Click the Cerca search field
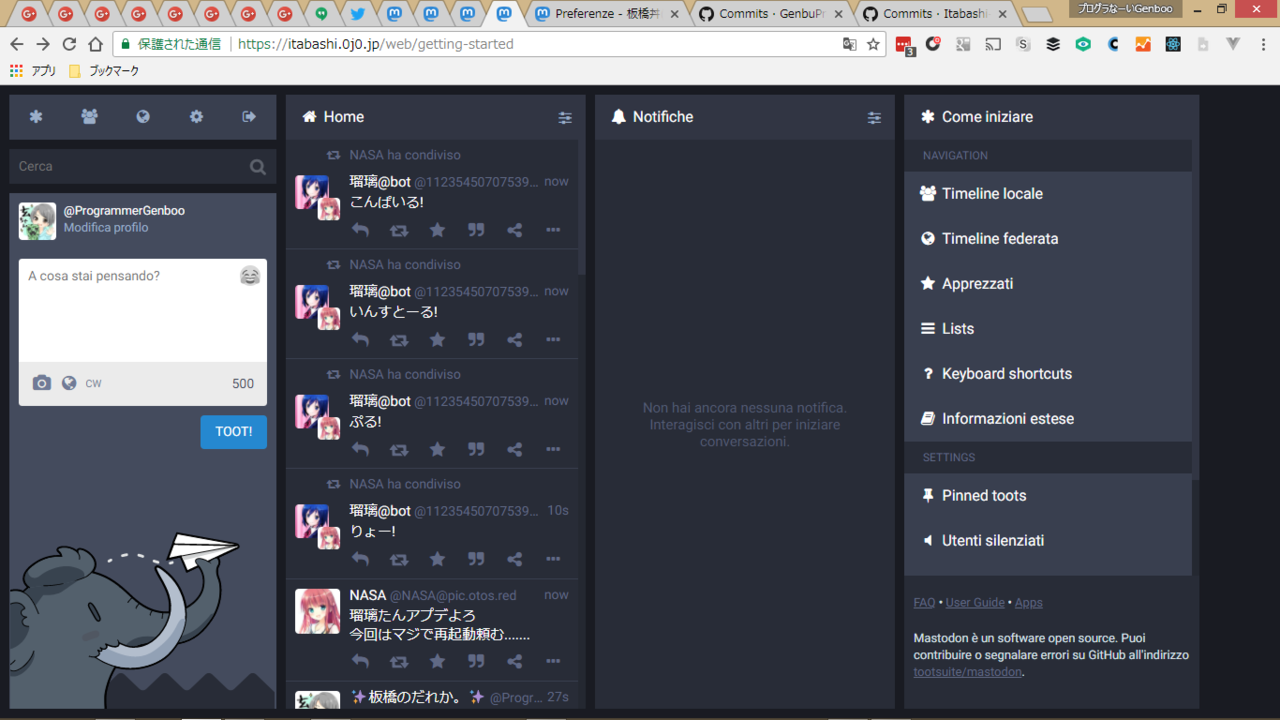1280x720 pixels. pos(130,167)
